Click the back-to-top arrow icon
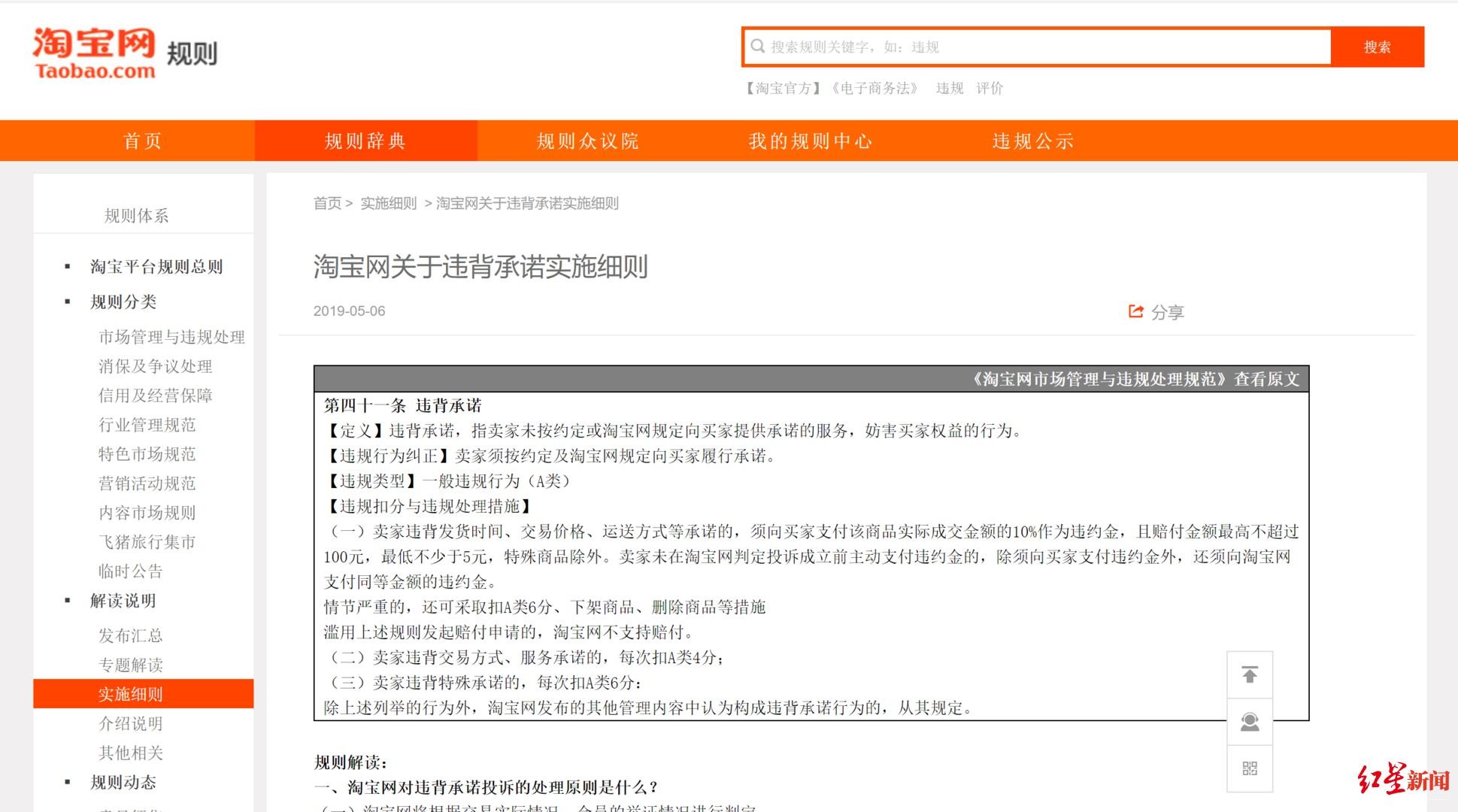The image size is (1458, 812). (x=1249, y=674)
